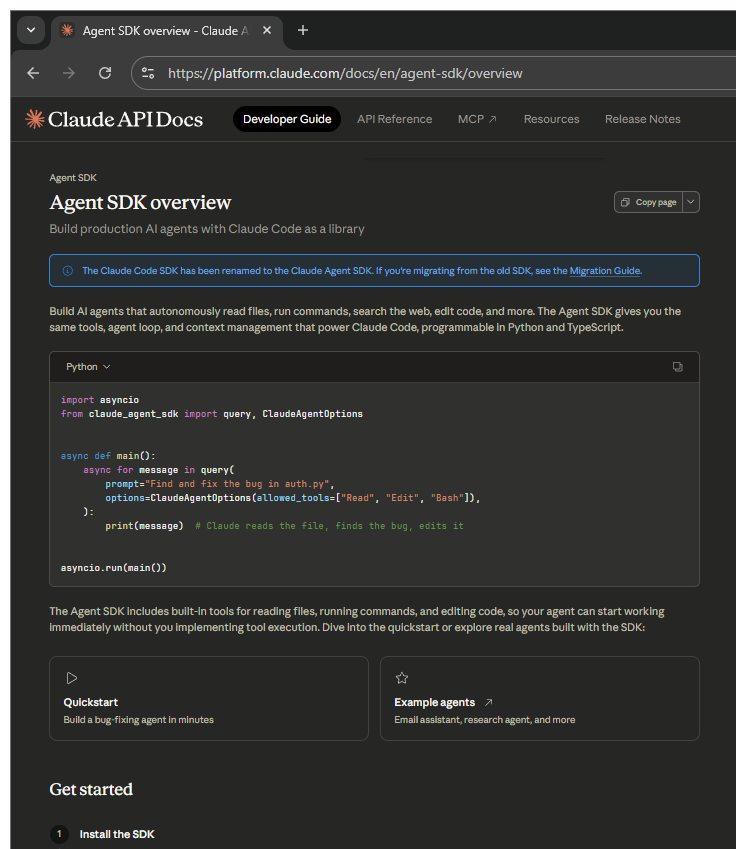Image resolution: width=736 pixels, height=849 pixels.
Task: Click the Agent SDK breadcrumb
Action: coord(73,178)
